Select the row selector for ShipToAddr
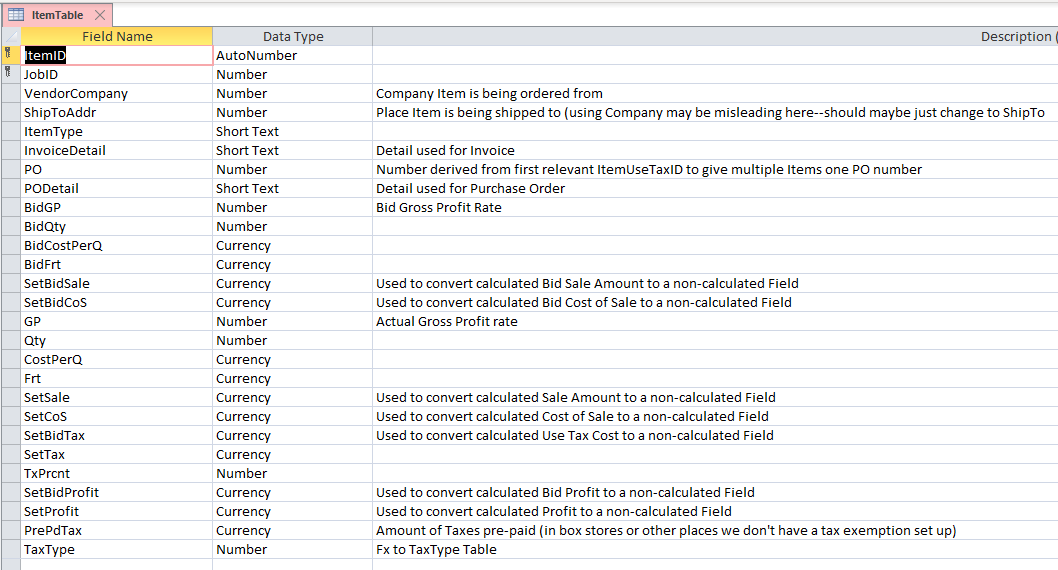The image size is (1058, 570). (11, 113)
